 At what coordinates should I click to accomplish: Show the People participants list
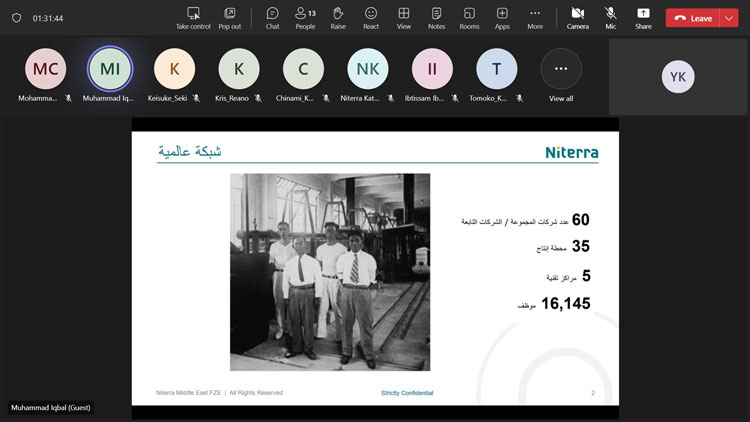coord(304,17)
